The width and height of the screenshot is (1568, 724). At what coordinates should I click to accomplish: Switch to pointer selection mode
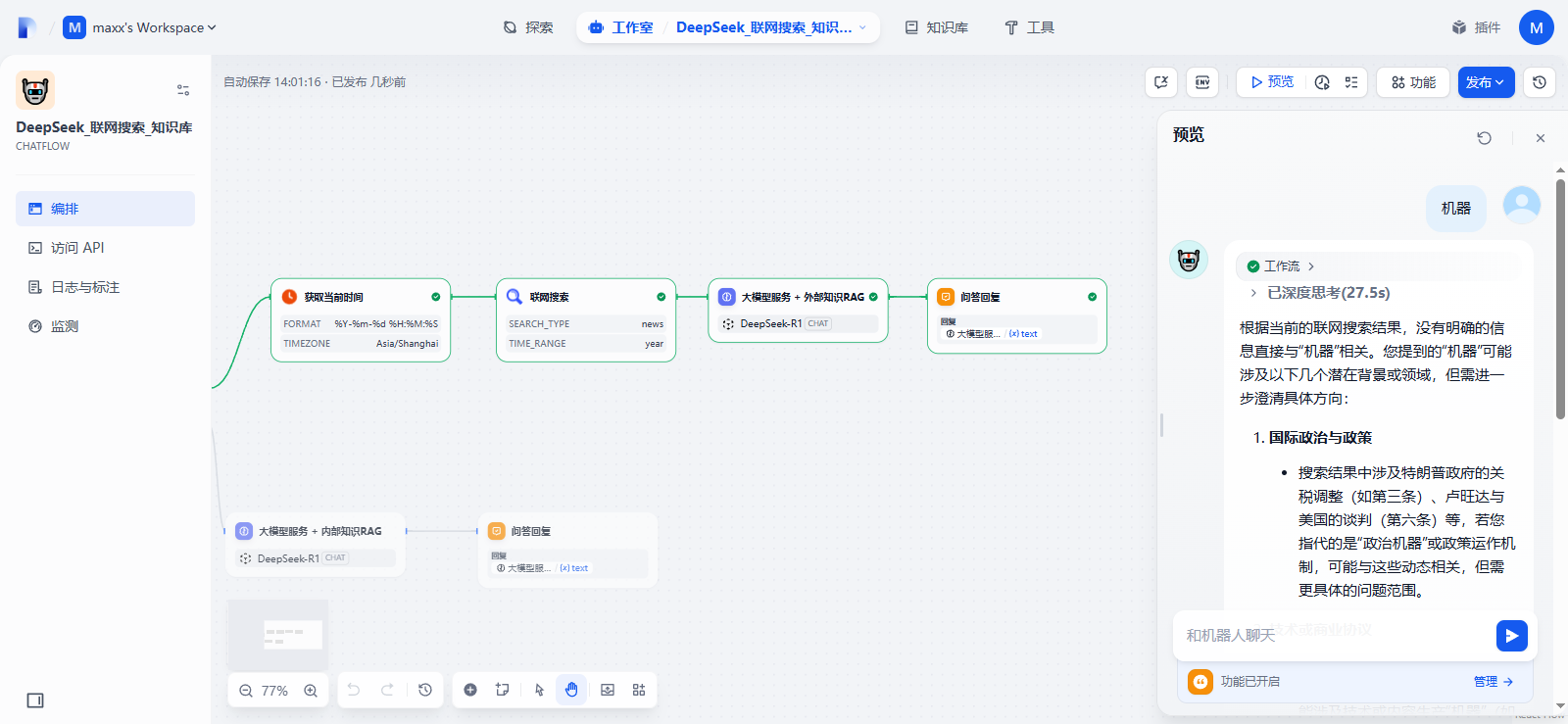click(539, 690)
